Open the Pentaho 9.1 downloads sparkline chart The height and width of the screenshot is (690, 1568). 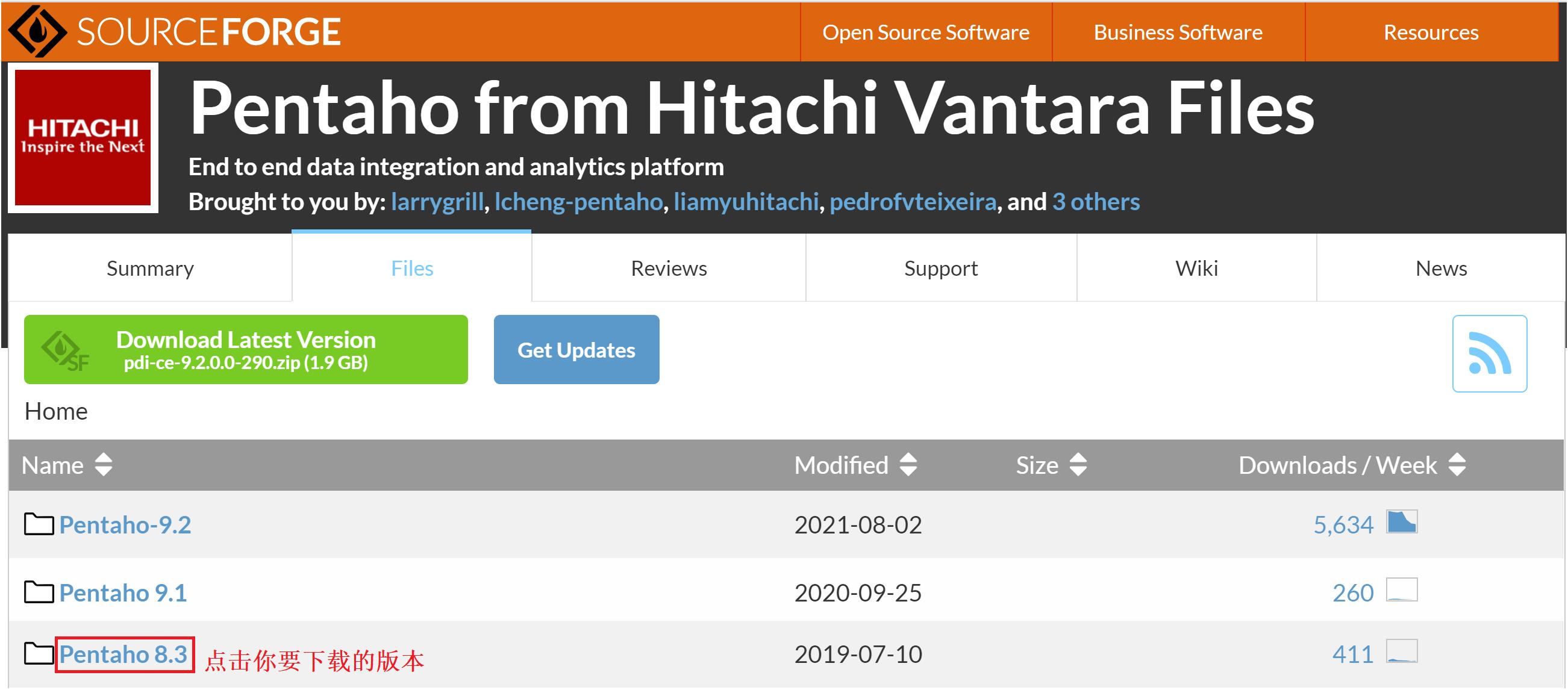point(1402,589)
